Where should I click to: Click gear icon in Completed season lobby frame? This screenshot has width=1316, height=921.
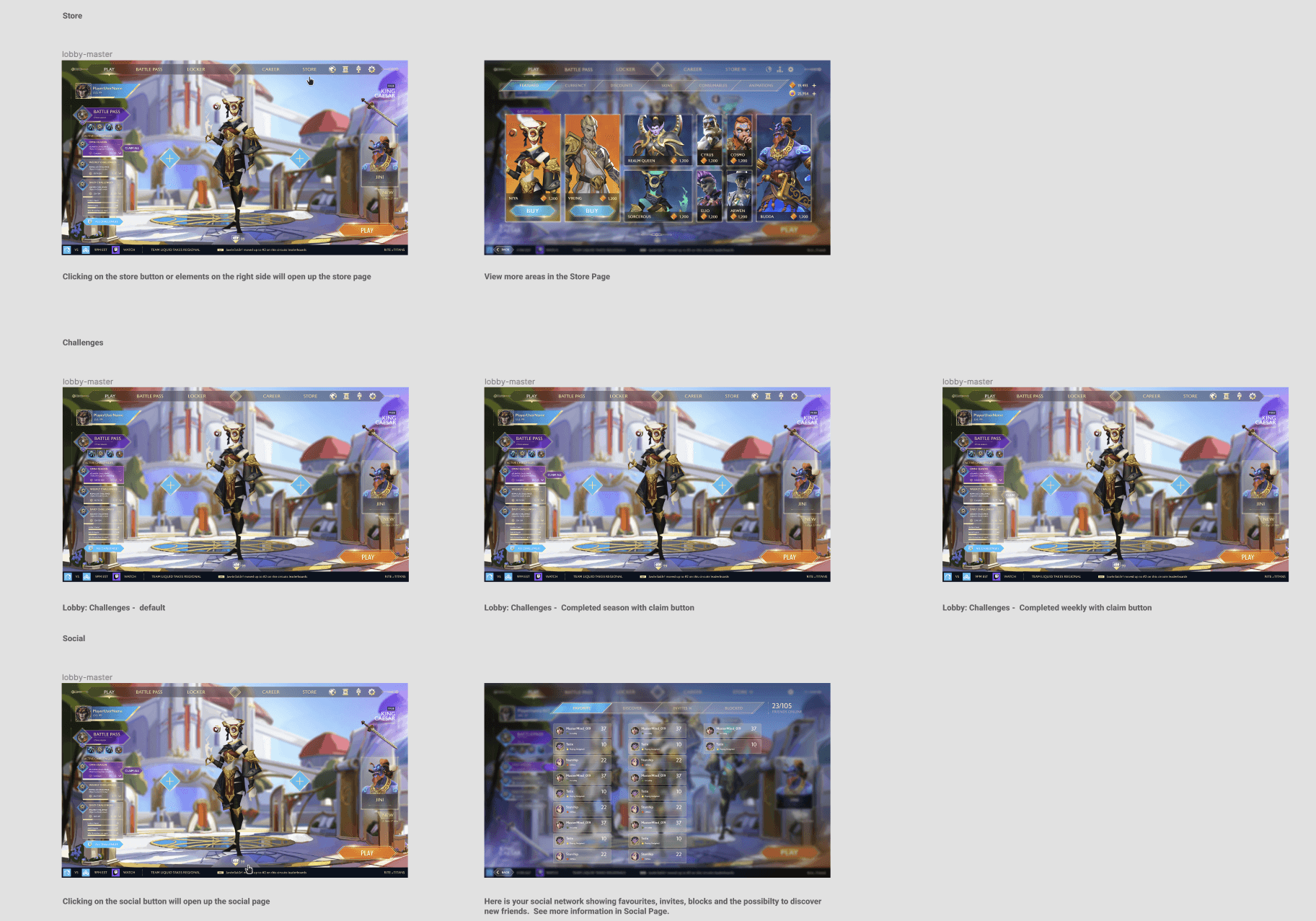pos(795,396)
